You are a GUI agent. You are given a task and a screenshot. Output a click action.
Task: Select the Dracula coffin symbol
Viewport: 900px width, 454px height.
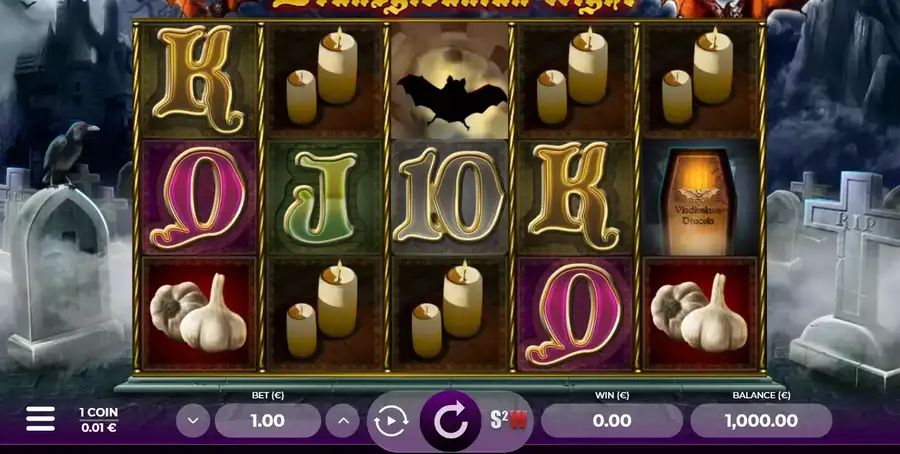[700, 198]
